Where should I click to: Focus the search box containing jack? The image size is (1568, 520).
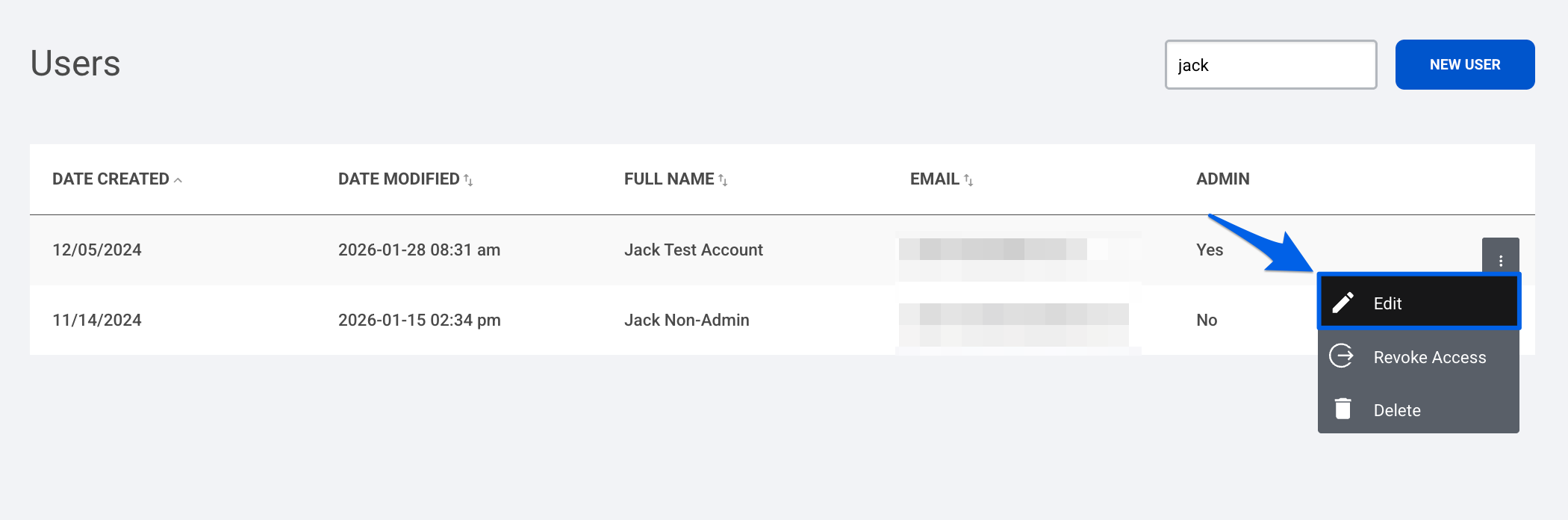click(1271, 64)
